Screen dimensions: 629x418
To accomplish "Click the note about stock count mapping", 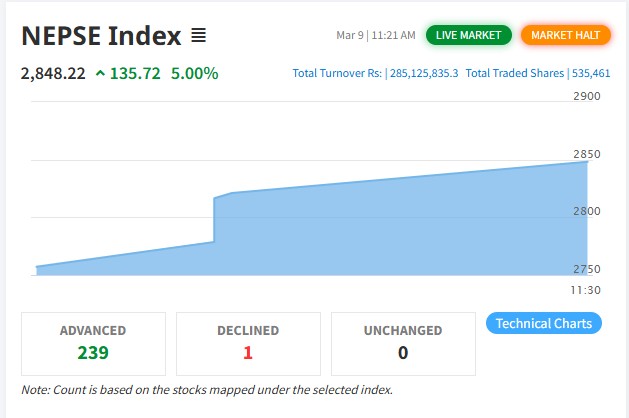I will pyautogui.click(x=207, y=389).
